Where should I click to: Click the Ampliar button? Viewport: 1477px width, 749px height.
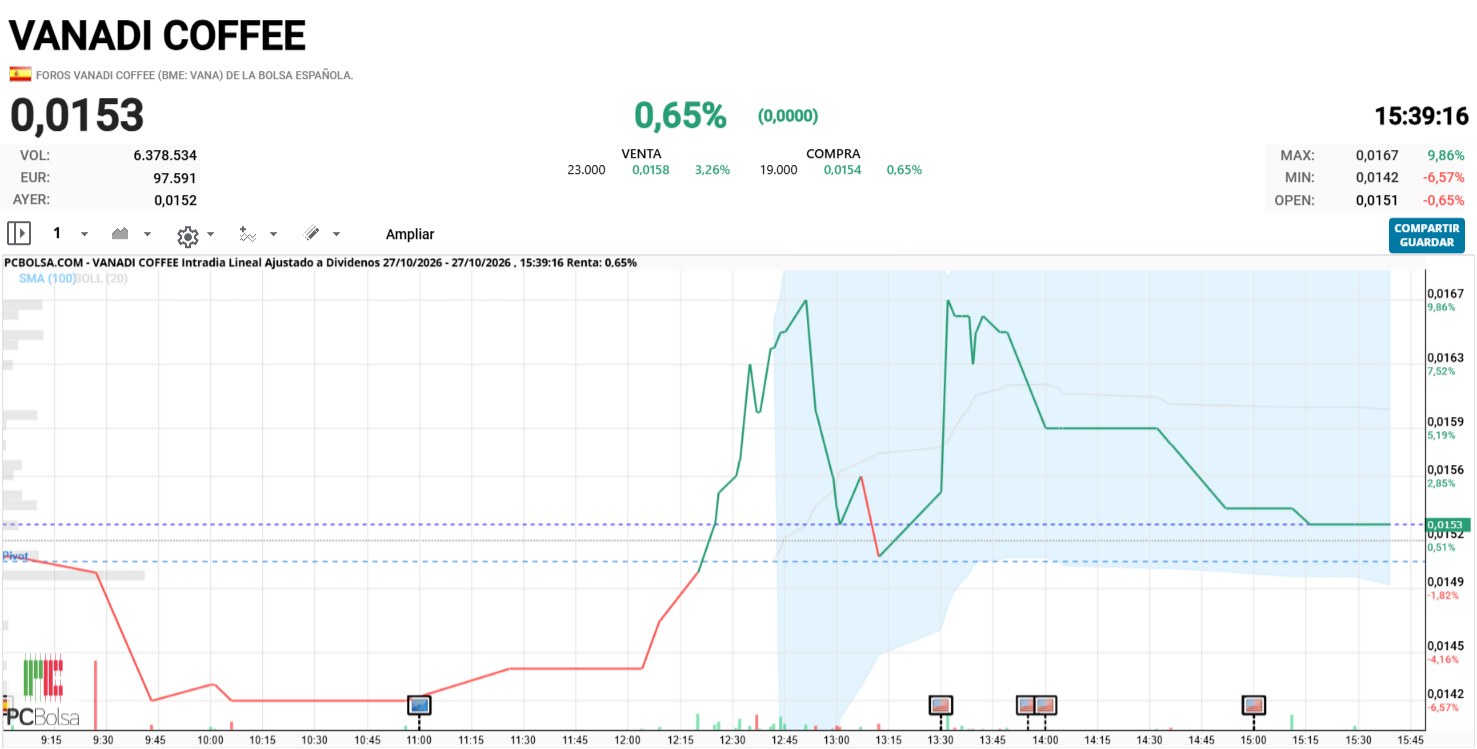click(x=410, y=234)
